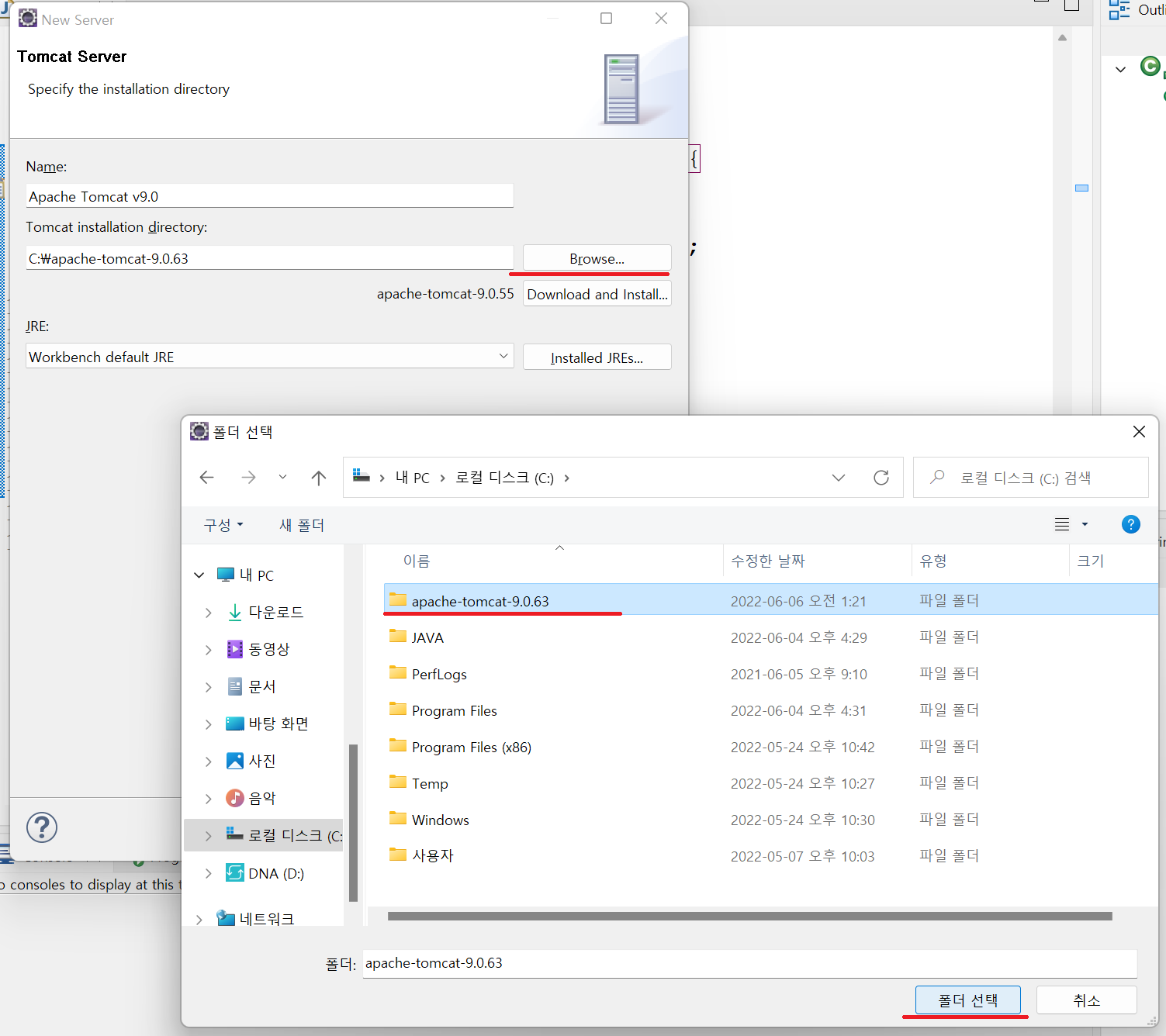
Task: Click 로컬 디스크 (C:) search box
Action: point(1030,478)
